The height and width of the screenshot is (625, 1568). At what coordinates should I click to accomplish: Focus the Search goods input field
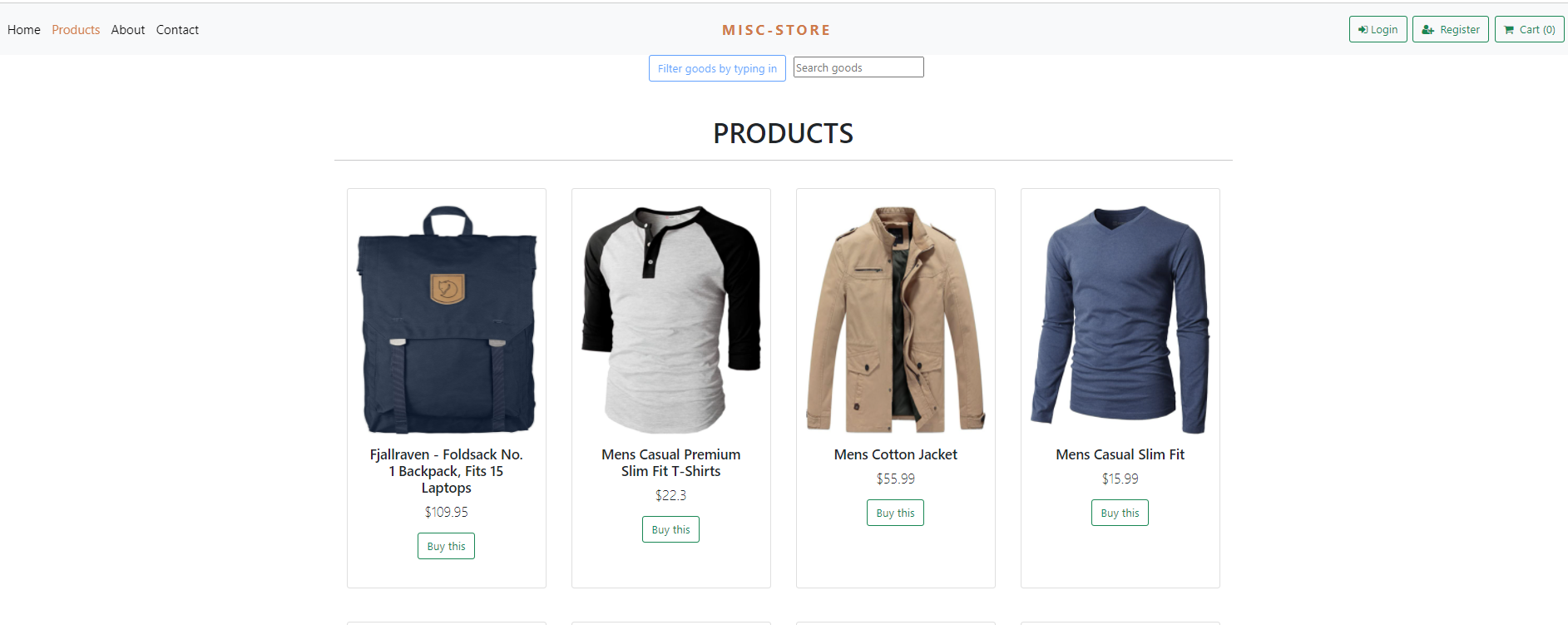coord(858,67)
